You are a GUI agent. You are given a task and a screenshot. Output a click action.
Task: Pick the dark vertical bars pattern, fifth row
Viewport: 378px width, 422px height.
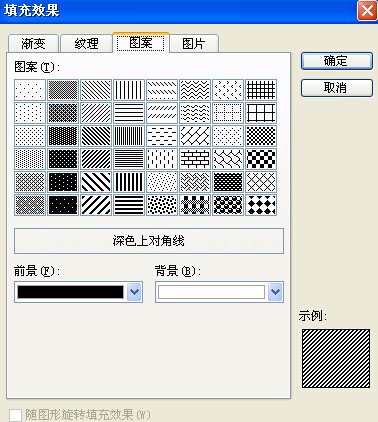click(x=129, y=182)
